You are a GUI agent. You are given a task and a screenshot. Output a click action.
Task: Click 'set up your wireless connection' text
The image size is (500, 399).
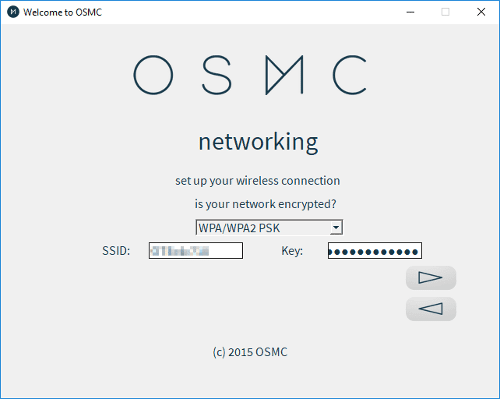point(258,181)
